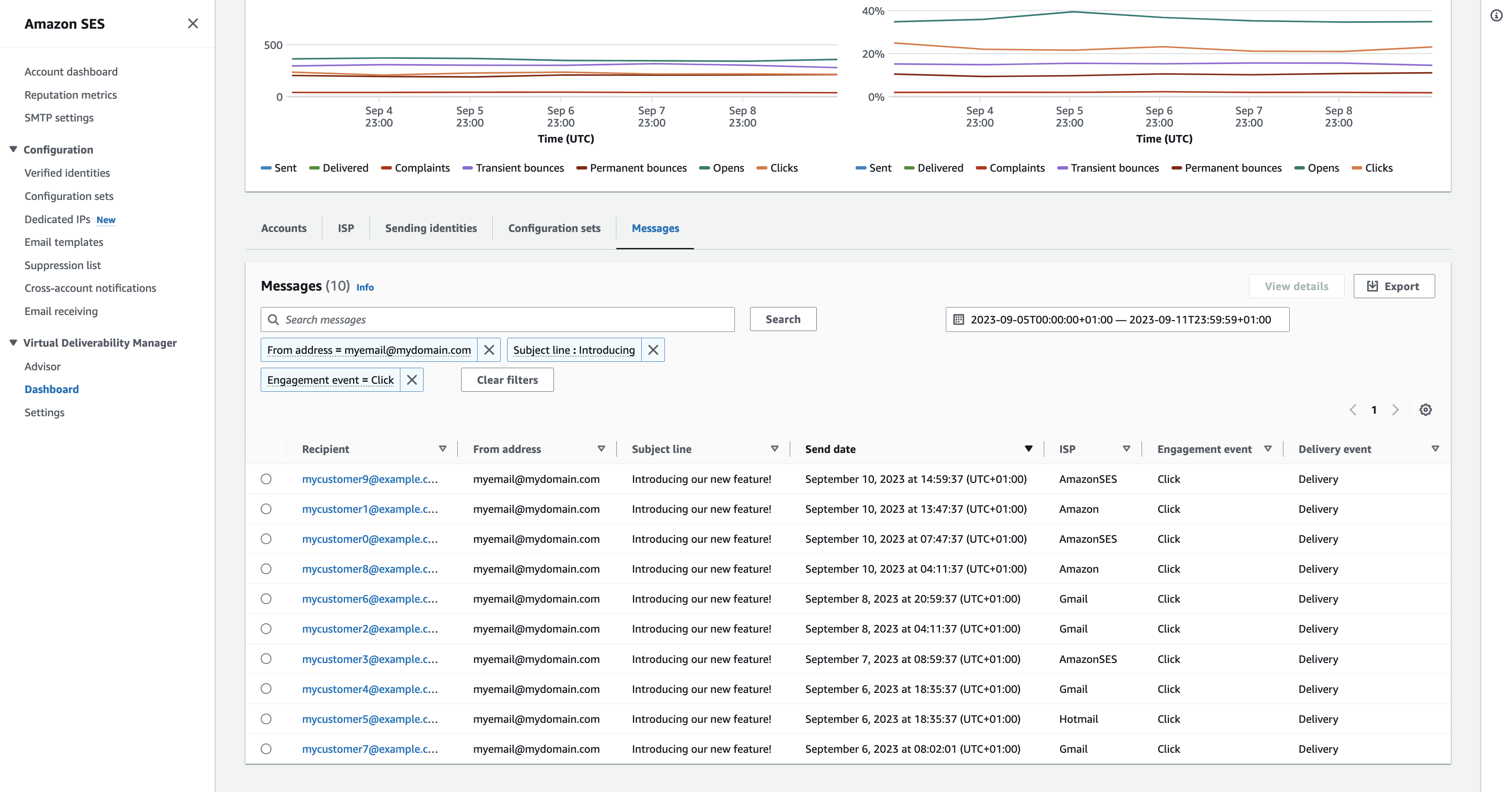Click the calendar/date range picker icon

click(958, 319)
